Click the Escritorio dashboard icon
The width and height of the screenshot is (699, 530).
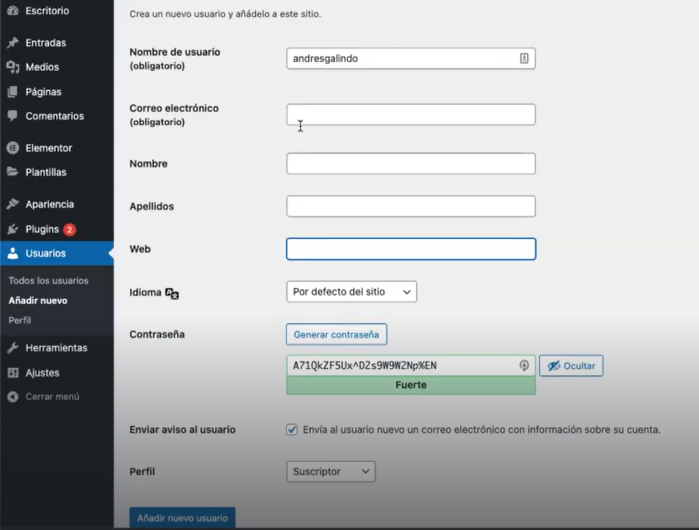(x=13, y=11)
